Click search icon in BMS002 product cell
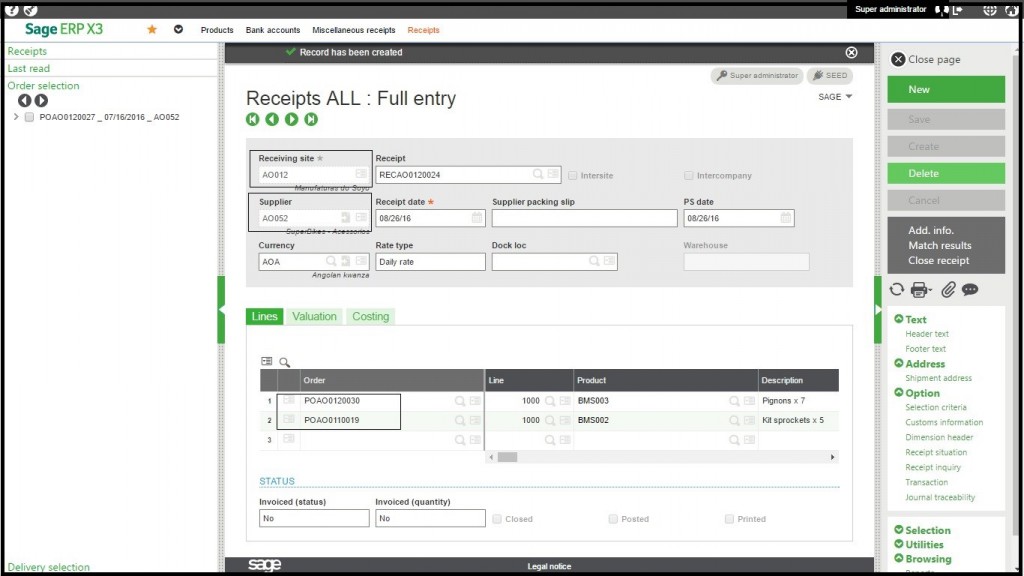Viewport: 1024px width, 576px height. pyautogui.click(x=734, y=421)
